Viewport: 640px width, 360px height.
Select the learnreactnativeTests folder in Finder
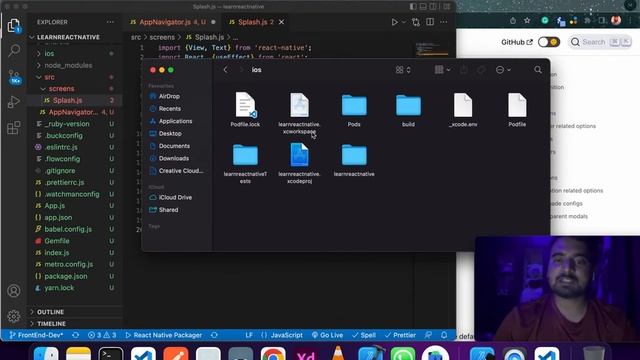245,163
